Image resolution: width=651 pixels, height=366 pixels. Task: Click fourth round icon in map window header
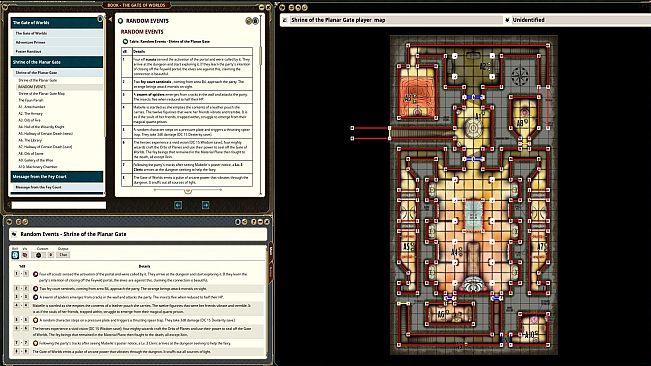point(305,7)
